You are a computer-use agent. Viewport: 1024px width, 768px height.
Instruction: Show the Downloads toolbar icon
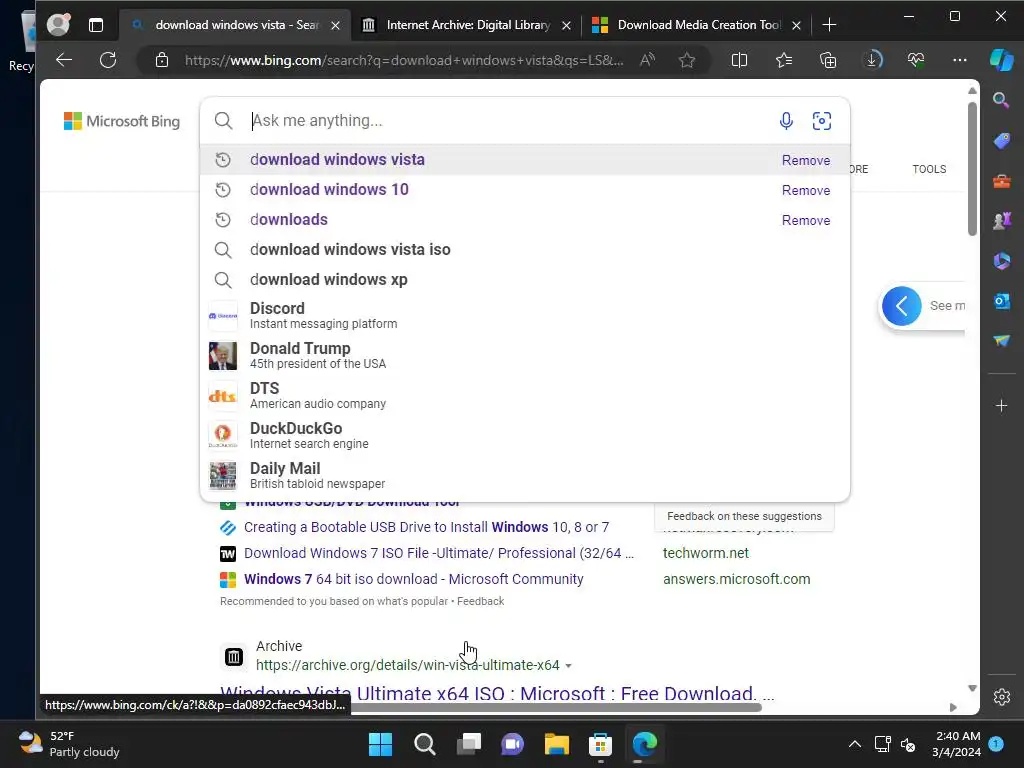(872, 60)
